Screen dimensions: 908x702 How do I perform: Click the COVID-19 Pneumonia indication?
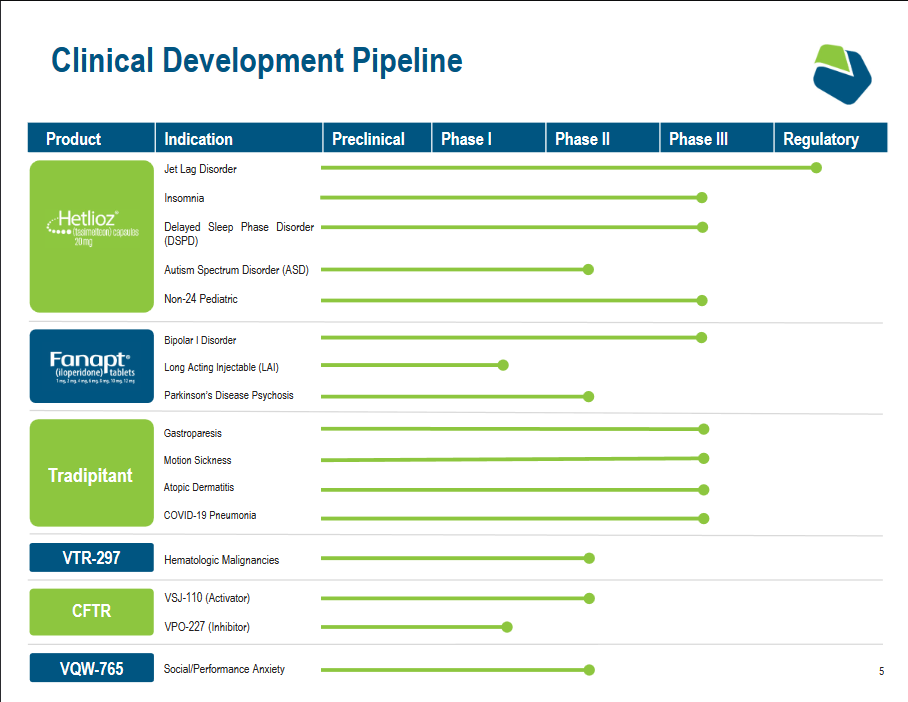click(x=210, y=515)
